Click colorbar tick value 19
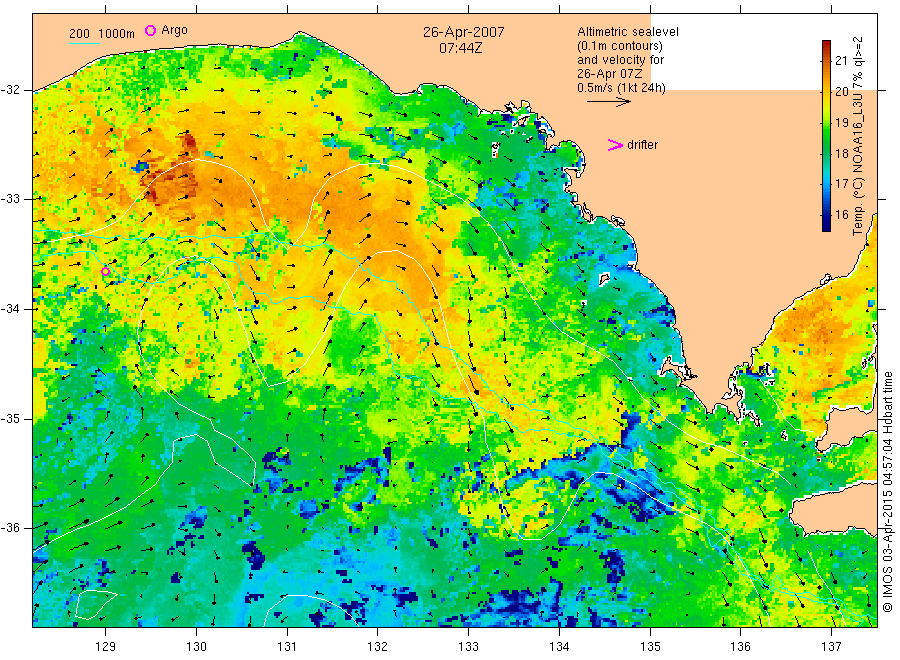This screenshot has width=900, height=660. click(x=841, y=123)
